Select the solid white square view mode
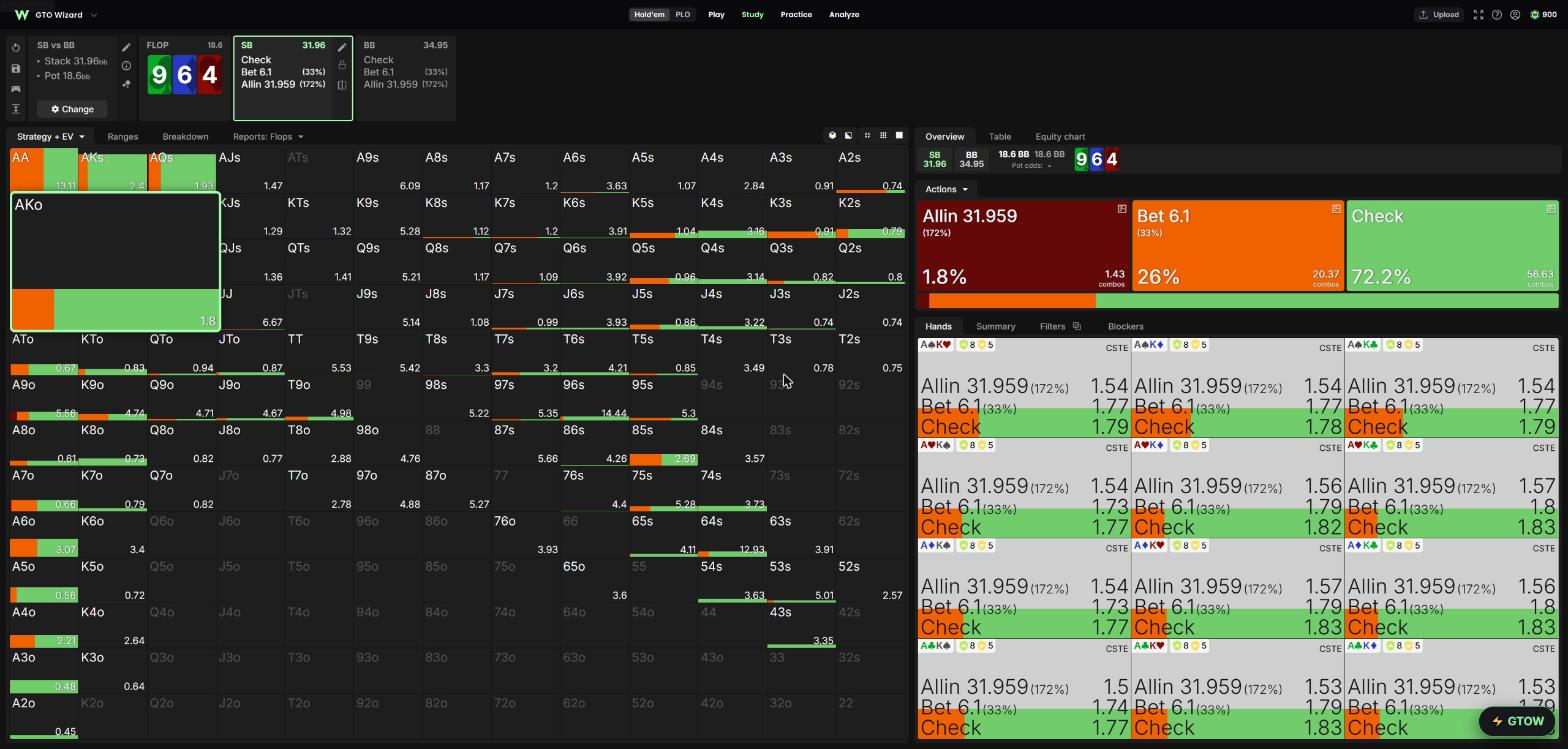This screenshot has width=1568, height=749. [x=899, y=136]
